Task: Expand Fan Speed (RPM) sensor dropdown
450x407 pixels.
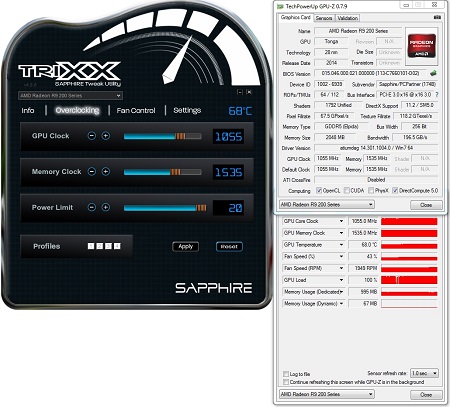Action: [x=341, y=268]
